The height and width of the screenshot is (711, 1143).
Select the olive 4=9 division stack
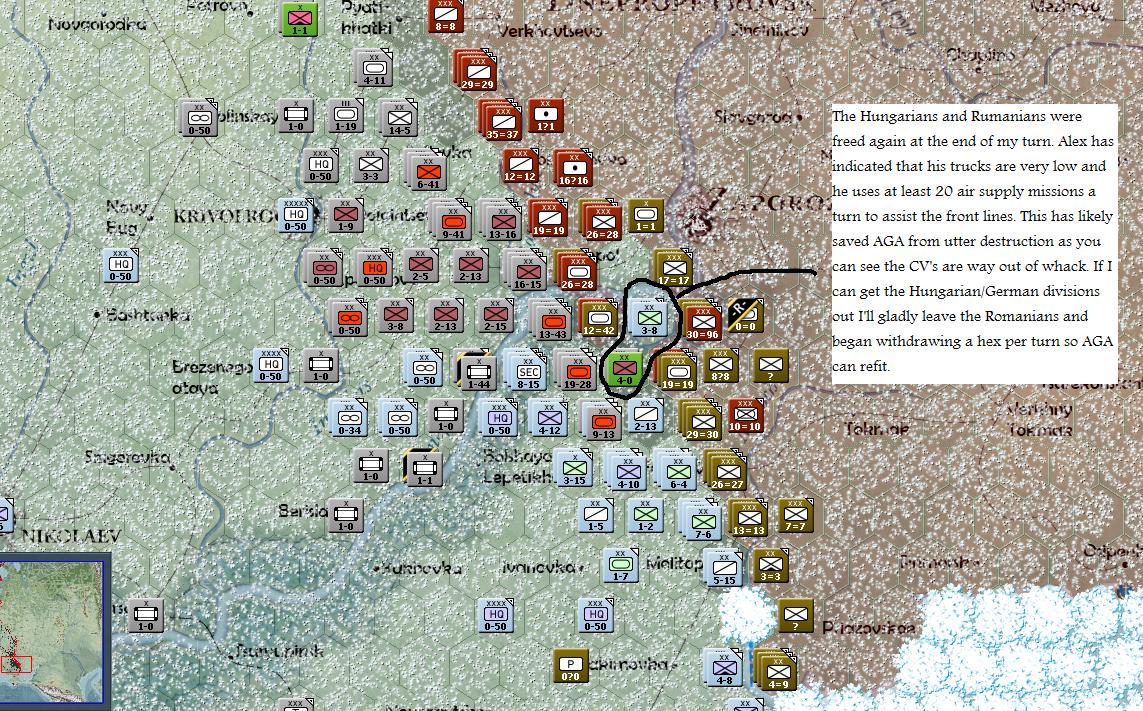click(x=775, y=670)
